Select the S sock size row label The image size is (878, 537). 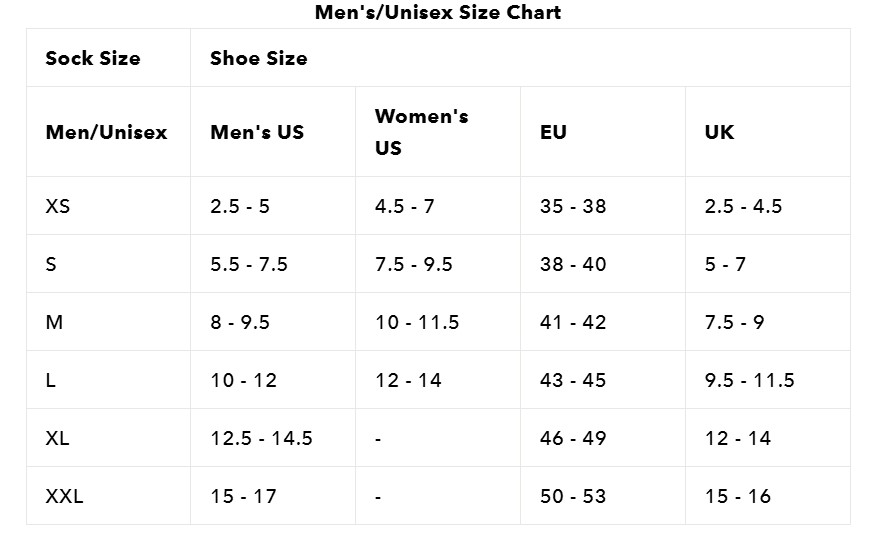[51, 264]
